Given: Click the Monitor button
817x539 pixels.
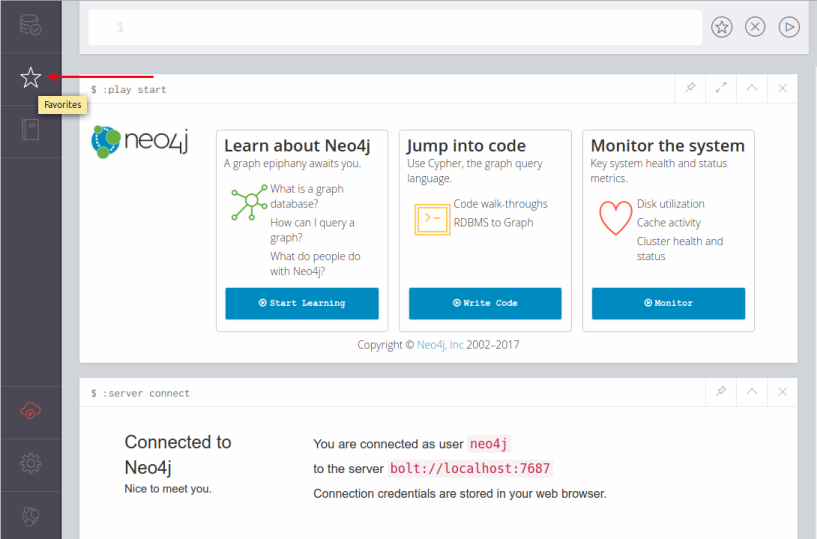Looking at the screenshot, I should pyautogui.click(x=668, y=303).
